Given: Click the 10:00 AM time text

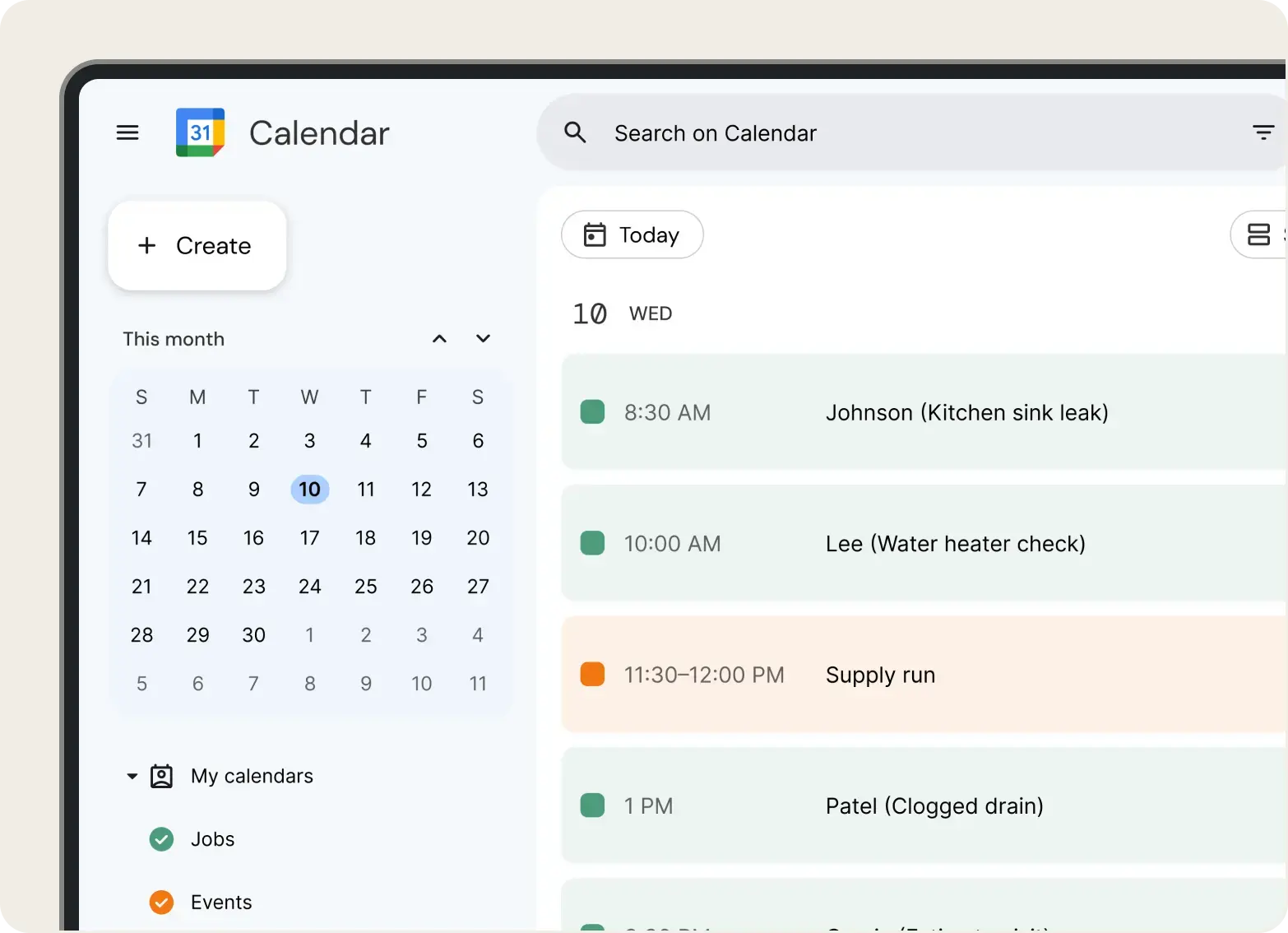Looking at the screenshot, I should (672, 544).
